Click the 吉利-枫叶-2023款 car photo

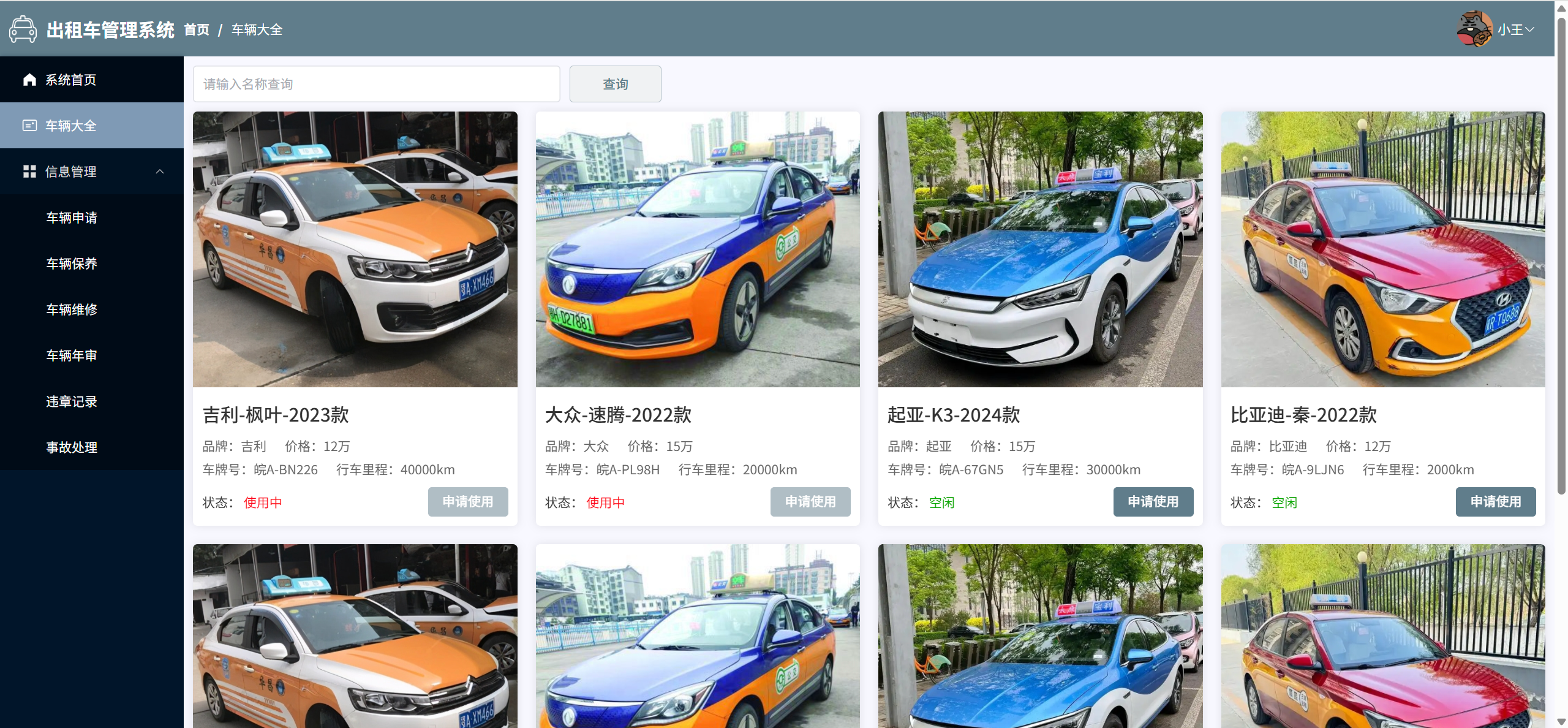355,249
